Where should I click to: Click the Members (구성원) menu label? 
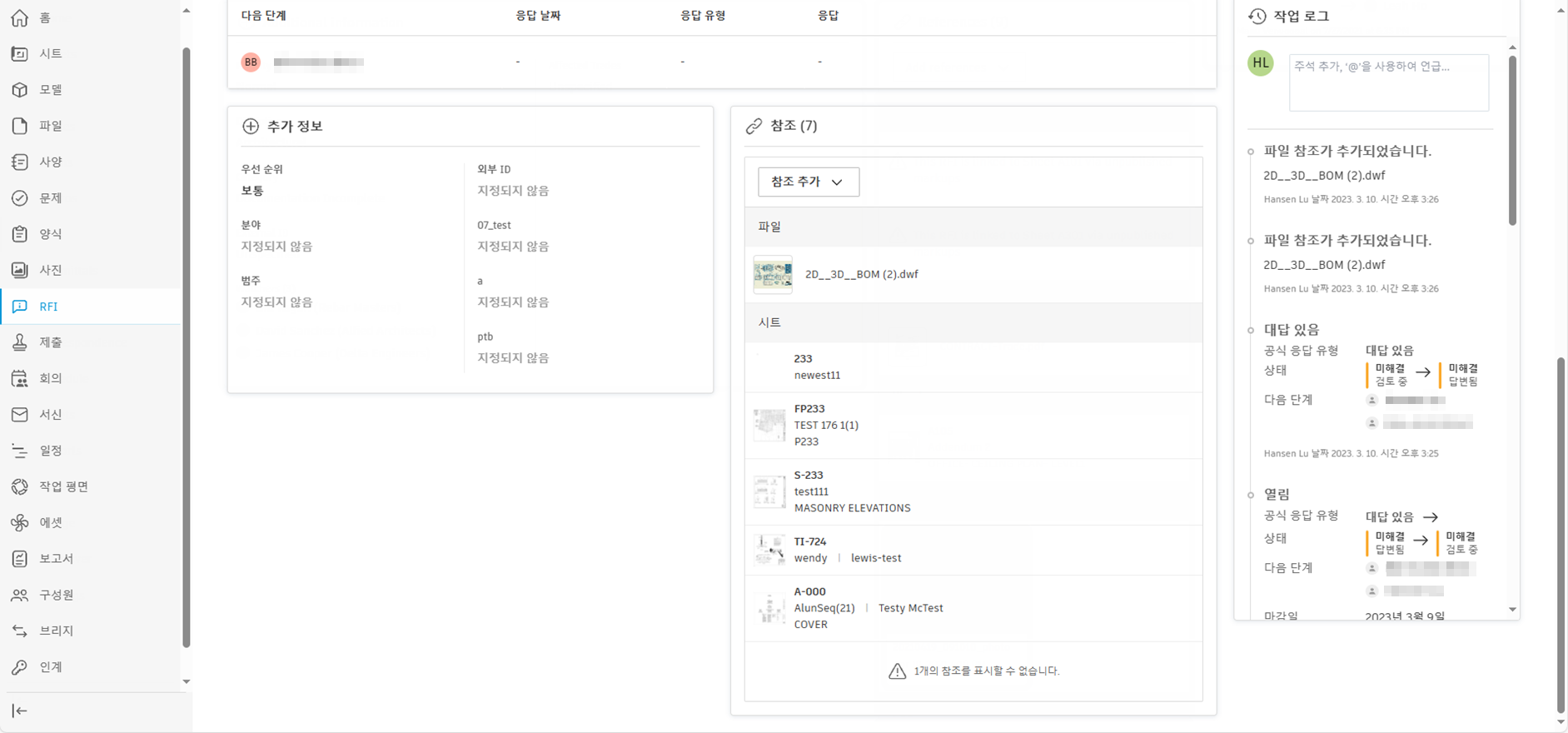coord(57,595)
